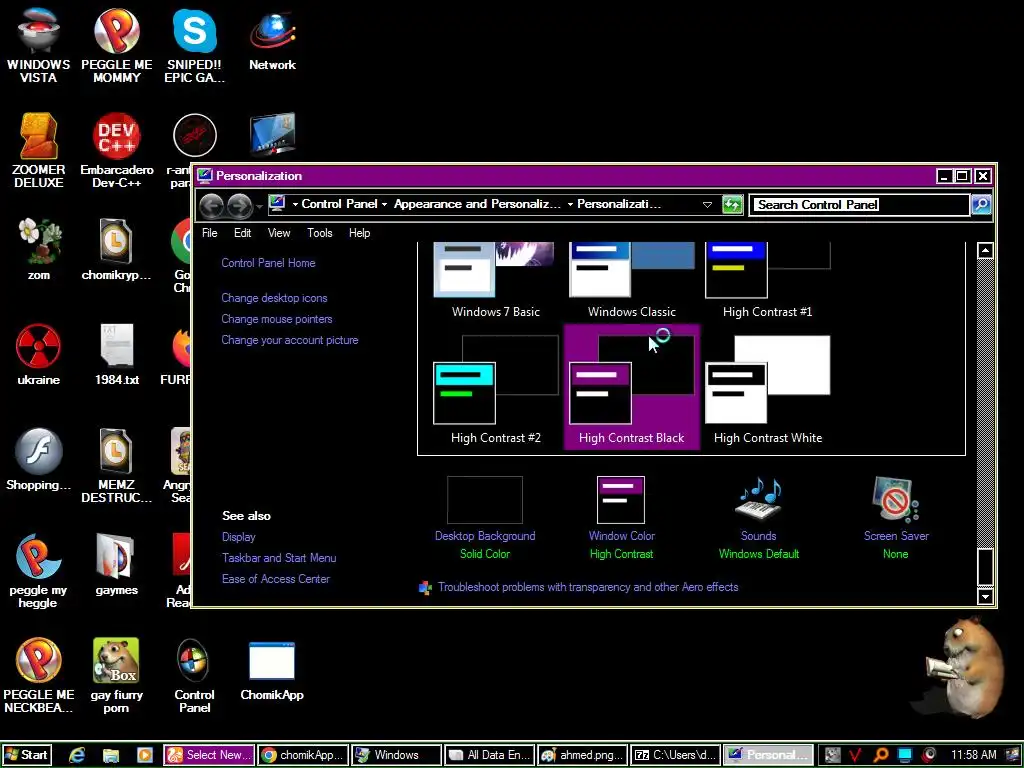Click the system tray clock
Screen dimensions: 1024x768
point(973,755)
